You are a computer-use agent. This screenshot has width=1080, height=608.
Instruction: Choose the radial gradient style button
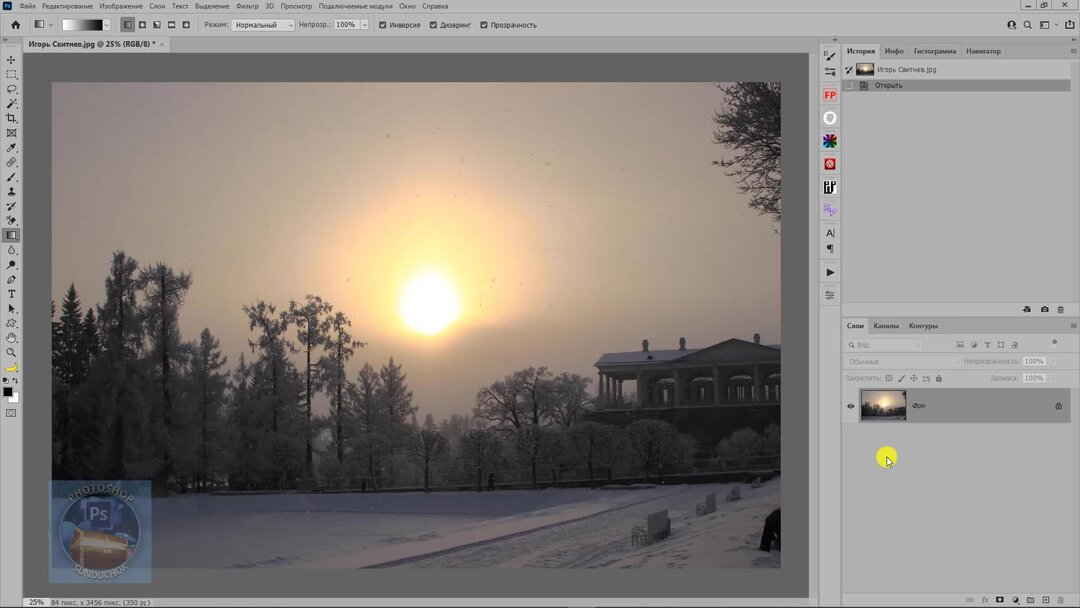pyautogui.click(x=143, y=25)
